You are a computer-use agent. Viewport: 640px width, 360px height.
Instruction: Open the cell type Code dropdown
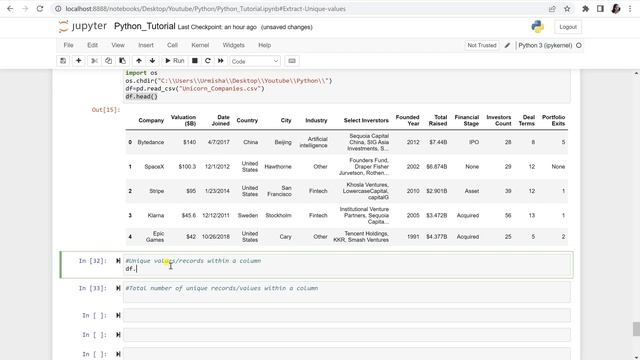click(255, 61)
